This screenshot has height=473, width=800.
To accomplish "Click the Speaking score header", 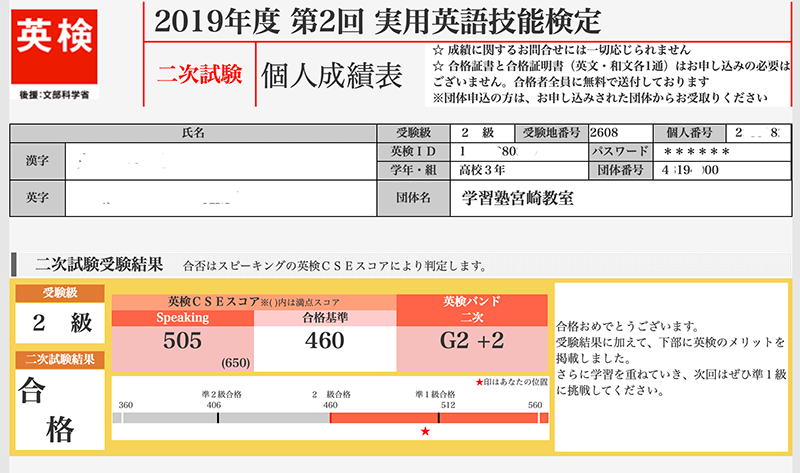I will tap(182, 317).
